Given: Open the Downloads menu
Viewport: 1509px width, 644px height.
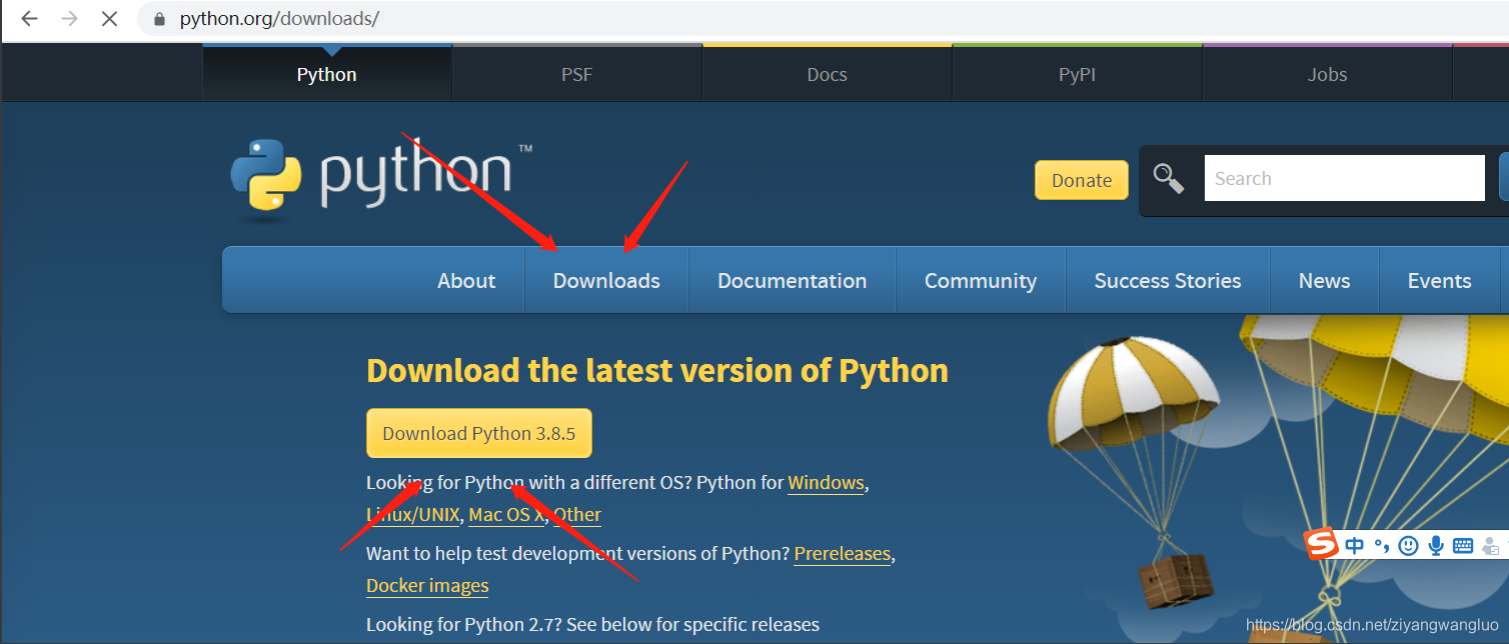Looking at the screenshot, I should click(x=606, y=280).
